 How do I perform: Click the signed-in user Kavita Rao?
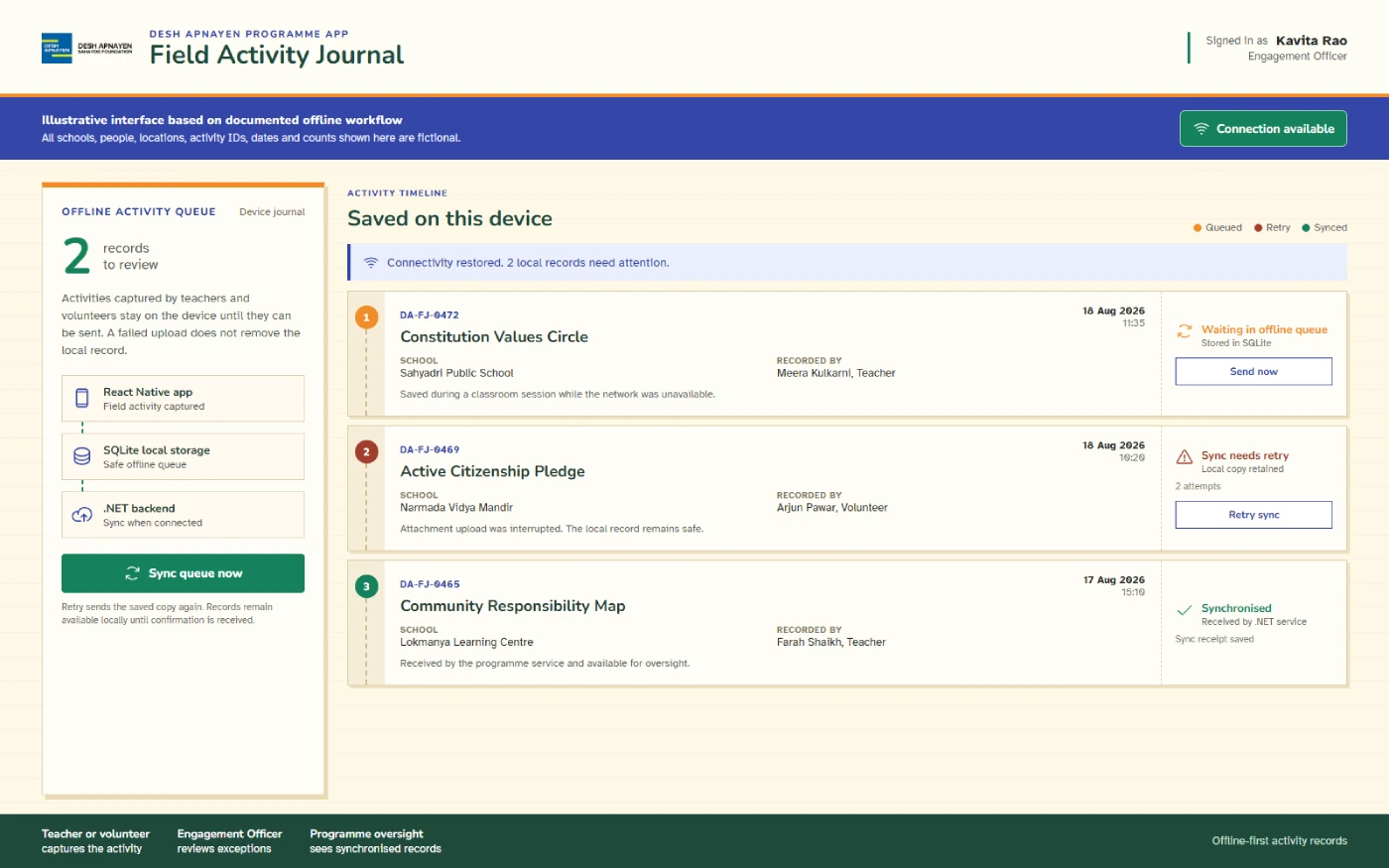point(1311,41)
